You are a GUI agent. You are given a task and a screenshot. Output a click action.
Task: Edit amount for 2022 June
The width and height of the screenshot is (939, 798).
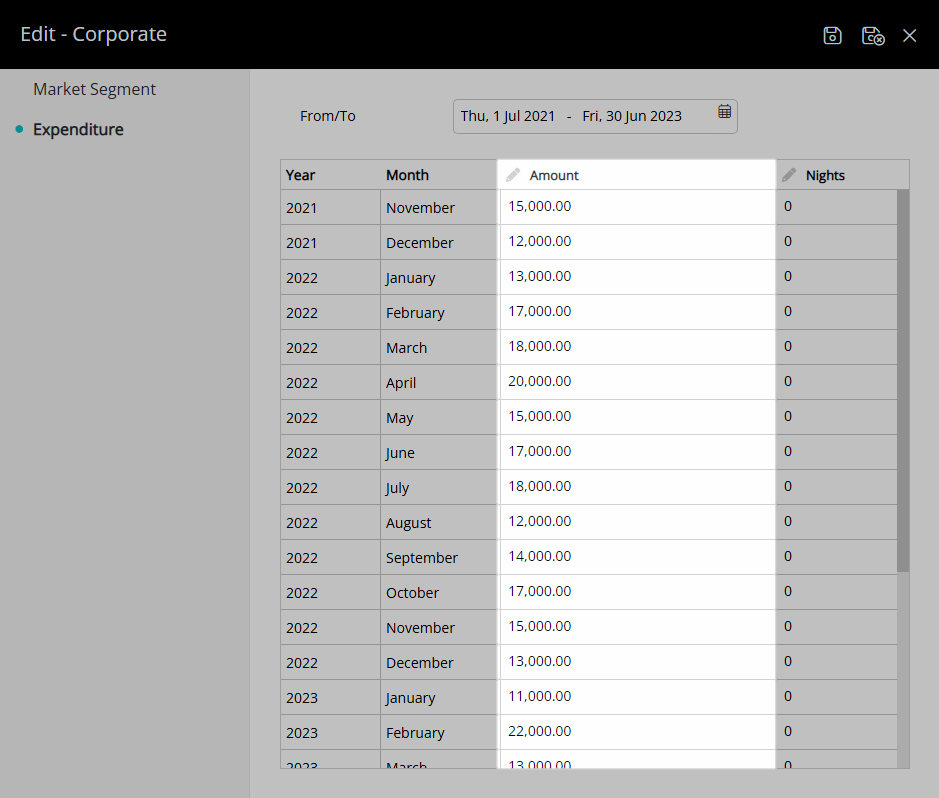tap(637, 452)
